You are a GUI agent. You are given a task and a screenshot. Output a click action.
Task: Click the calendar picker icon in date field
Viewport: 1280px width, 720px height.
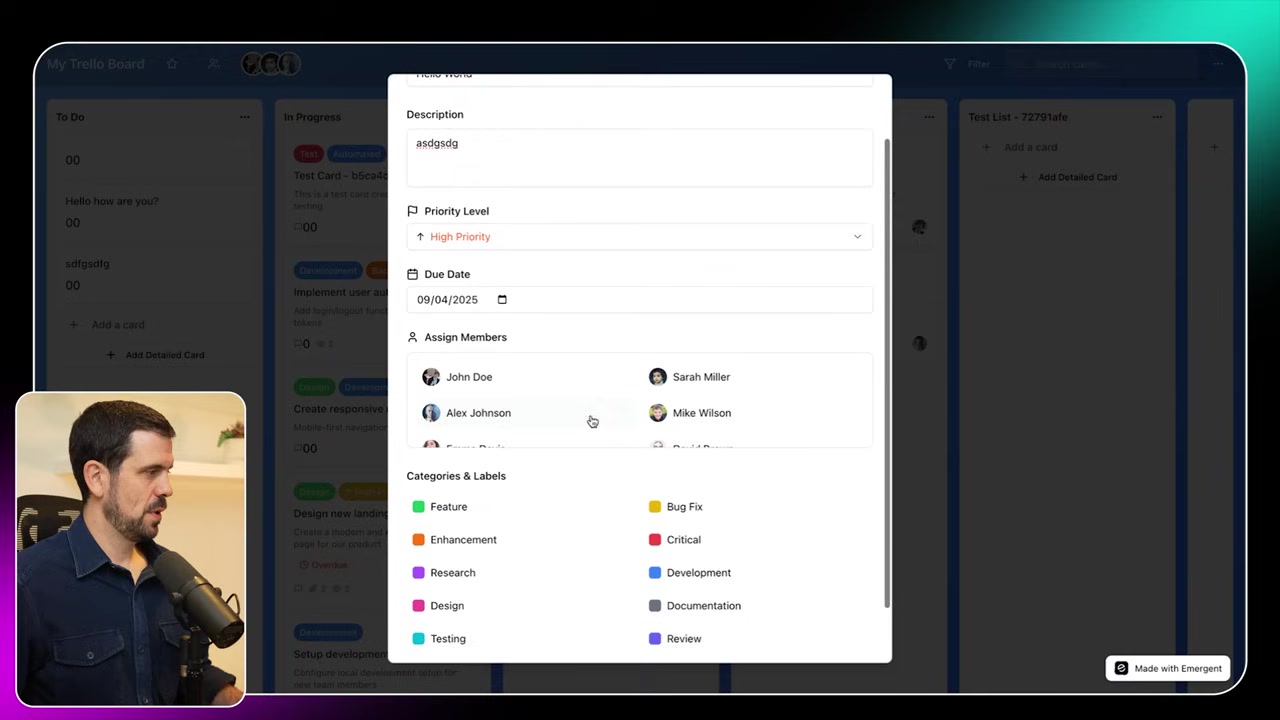tap(502, 300)
